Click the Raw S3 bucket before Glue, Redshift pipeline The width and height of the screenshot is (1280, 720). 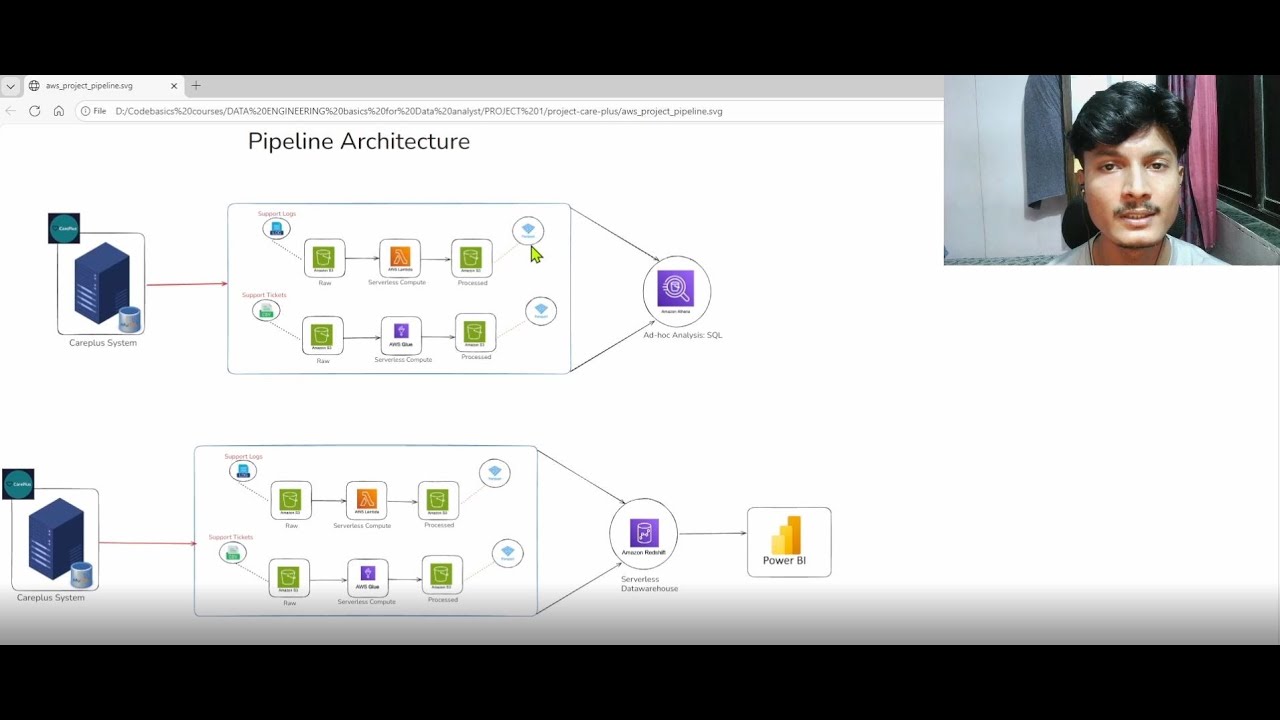289,578
